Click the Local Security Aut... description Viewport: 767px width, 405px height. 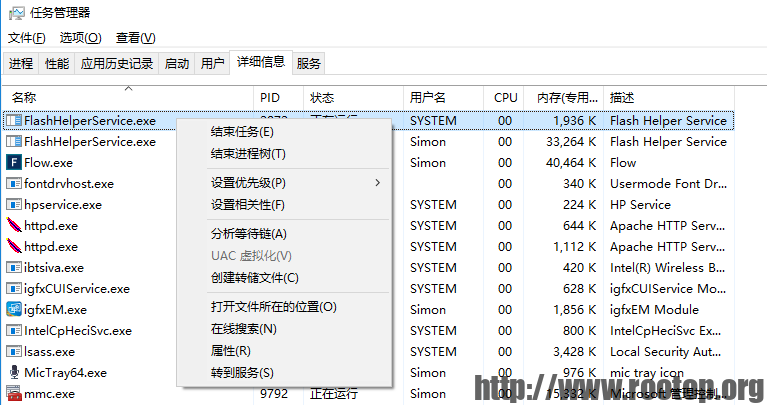click(x=665, y=352)
